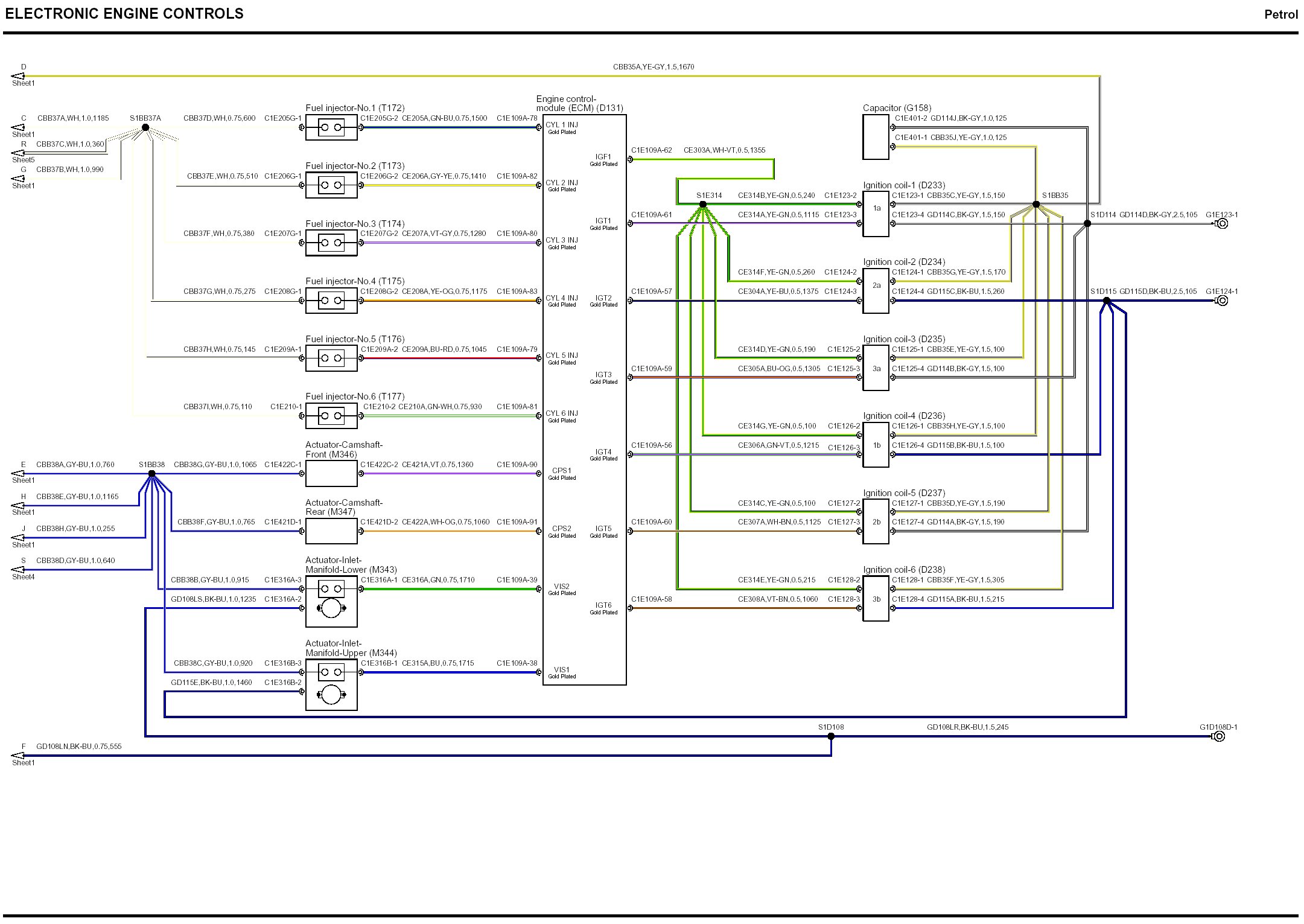
Task: Select Ignition coil-1 box labeled 1a
Action: pyautogui.click(x=876, y=214)
